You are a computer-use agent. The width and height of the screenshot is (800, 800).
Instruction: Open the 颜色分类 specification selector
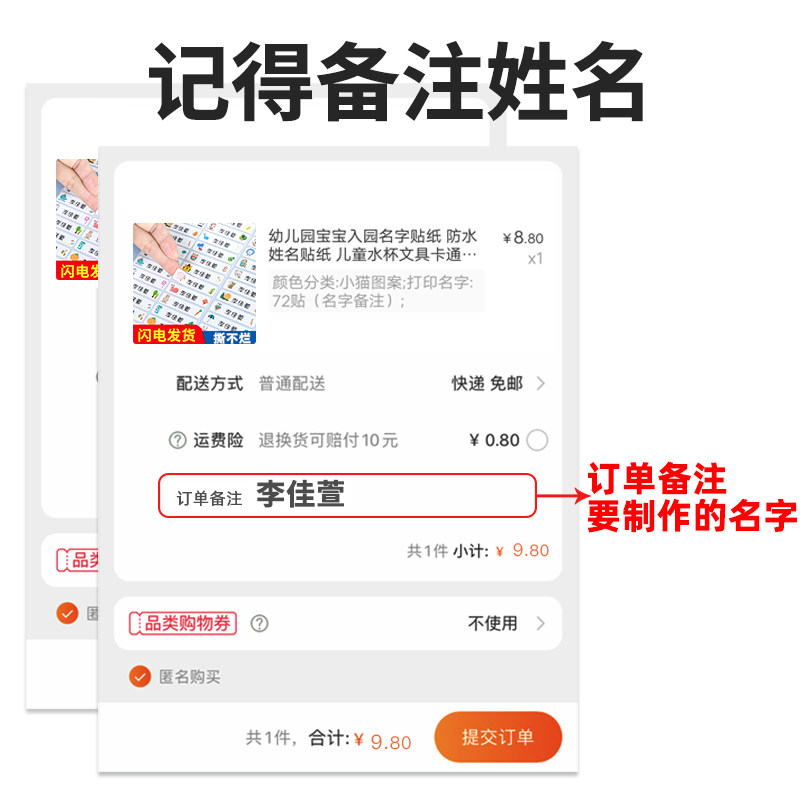[x=377, y=291]
